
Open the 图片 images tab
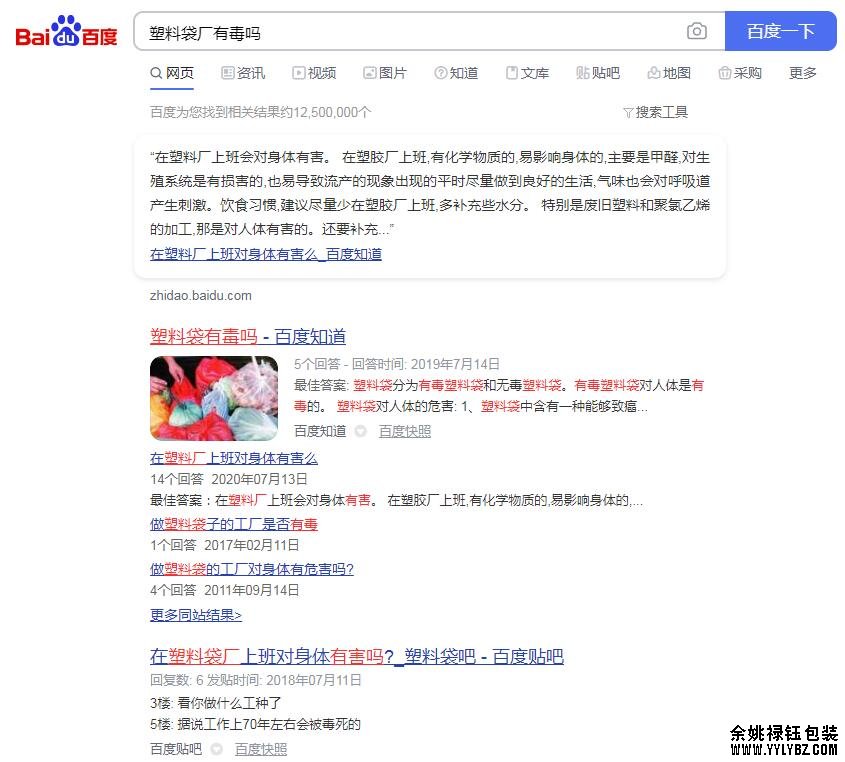pyautogui.click(x=385, y=73)
